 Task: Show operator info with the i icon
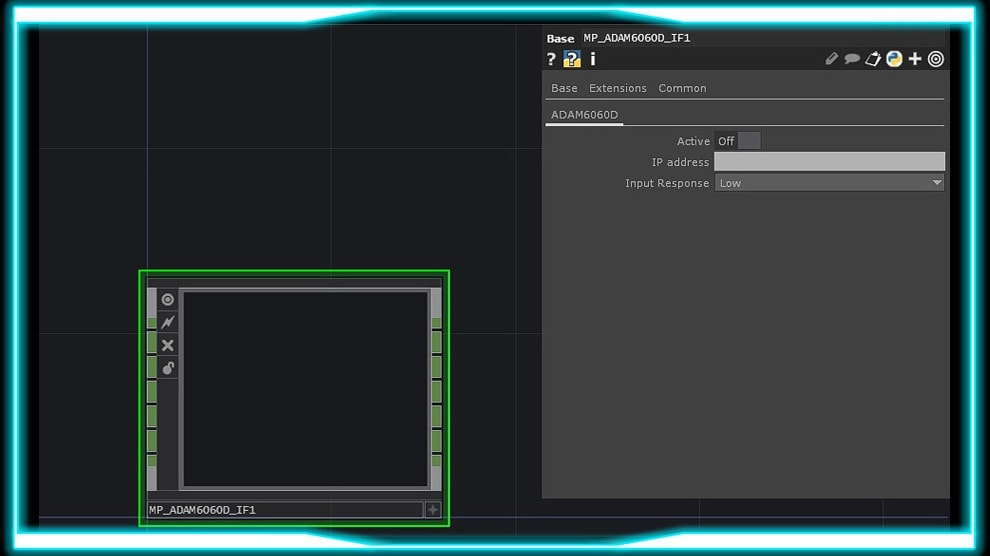click(x=592, y=60)
